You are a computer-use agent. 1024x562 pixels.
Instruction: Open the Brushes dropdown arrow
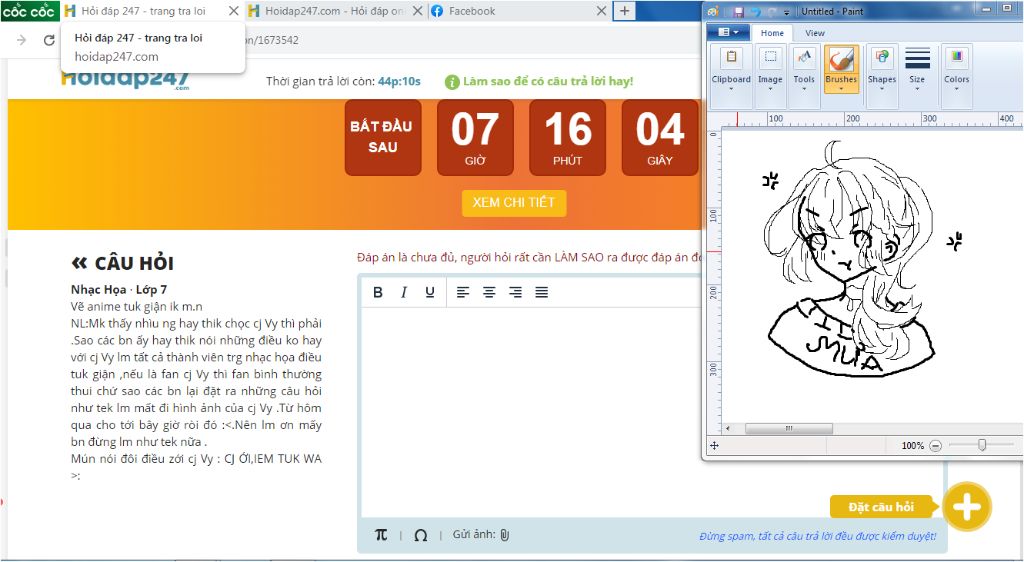click(841, 88)
